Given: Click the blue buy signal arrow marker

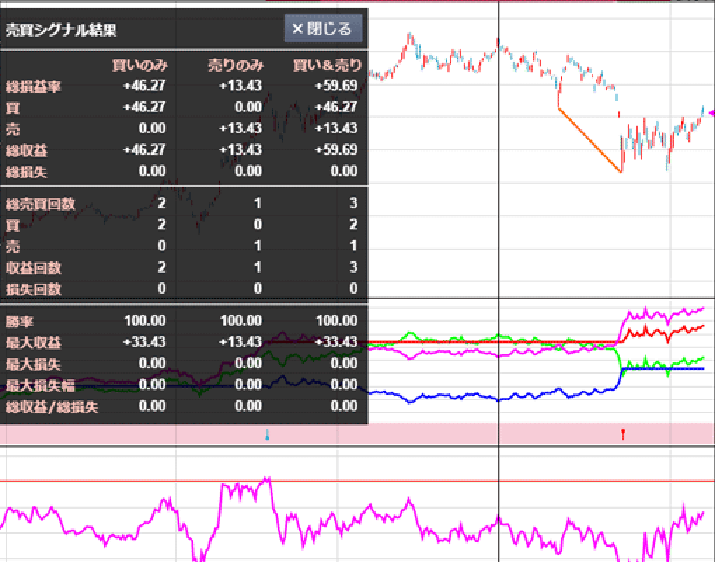Looking at the screenshot, I should [x=267, y=435].
